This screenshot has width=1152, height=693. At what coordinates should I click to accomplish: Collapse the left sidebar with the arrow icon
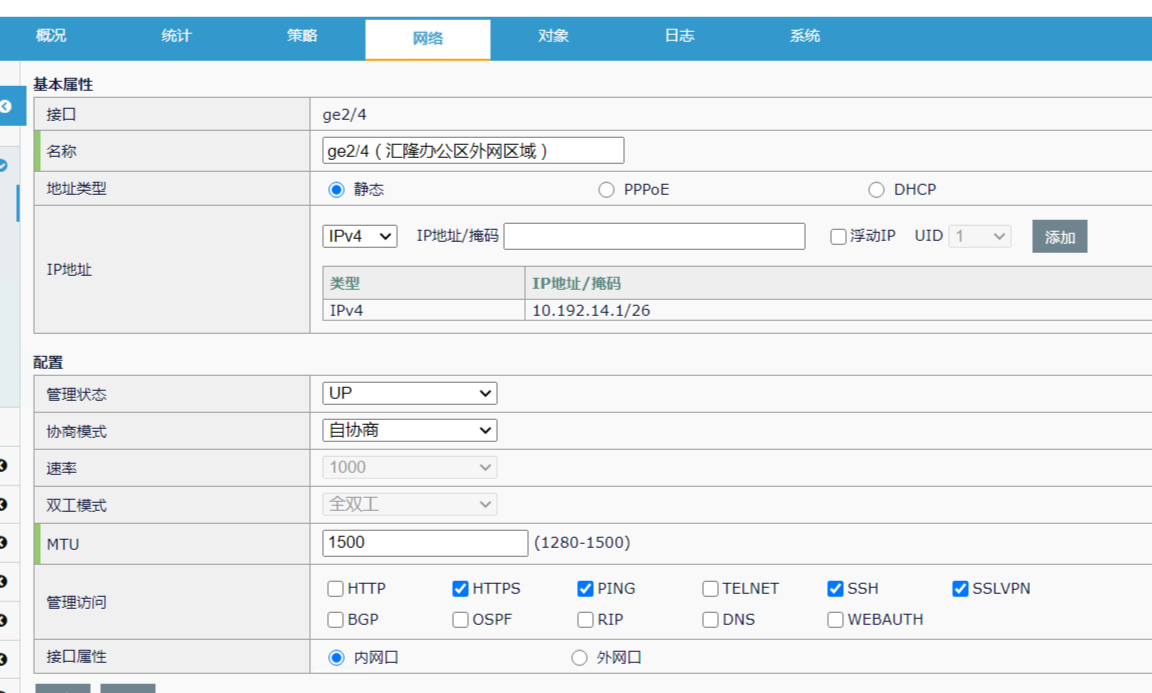click(x=6, y=105)
